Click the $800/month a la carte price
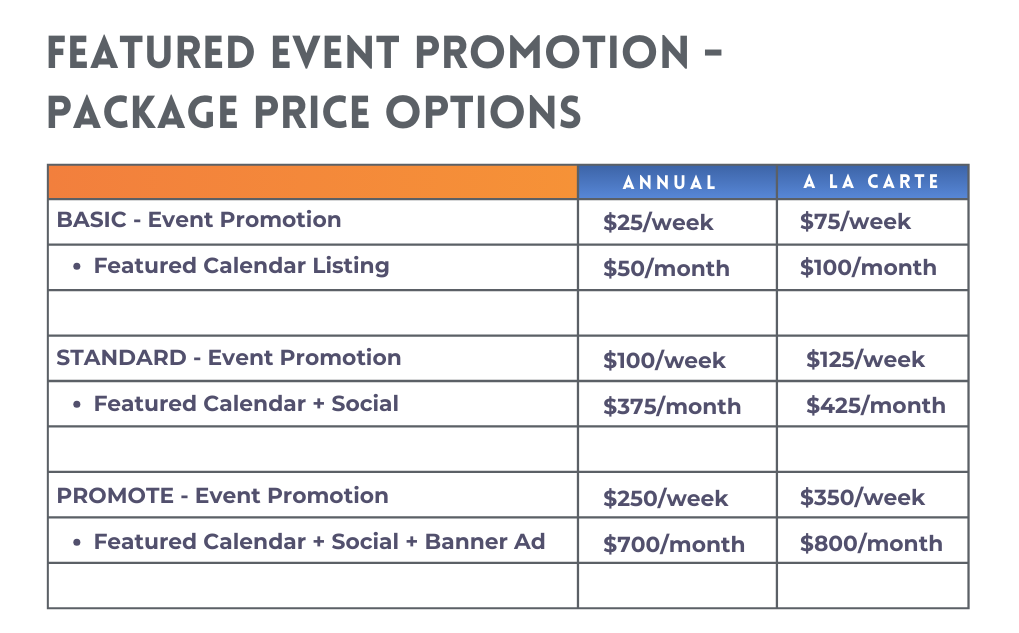1019x633 pixels. click(x=871, y=544)
